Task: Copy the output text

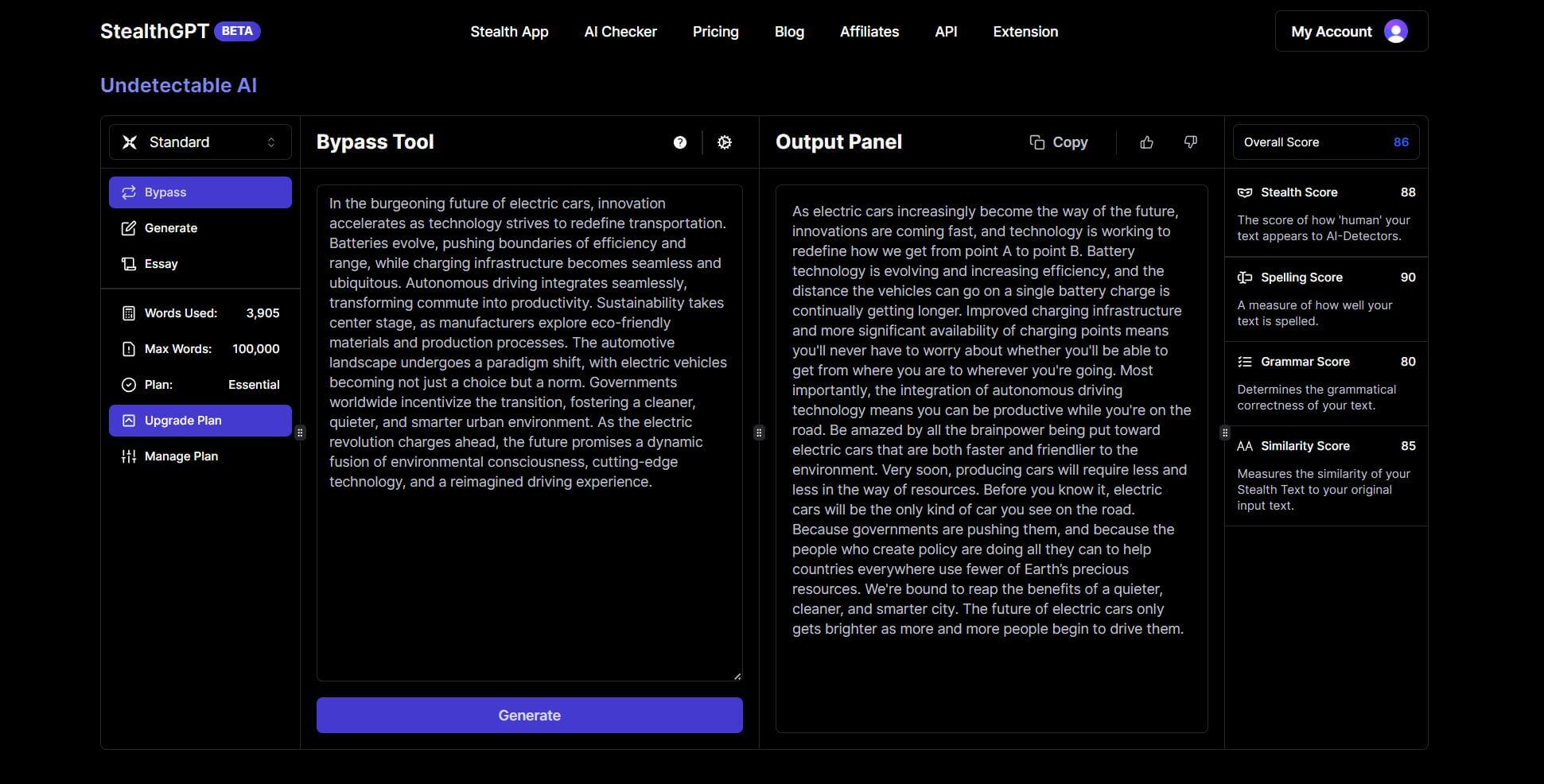Action: [x=1059, y=142]
